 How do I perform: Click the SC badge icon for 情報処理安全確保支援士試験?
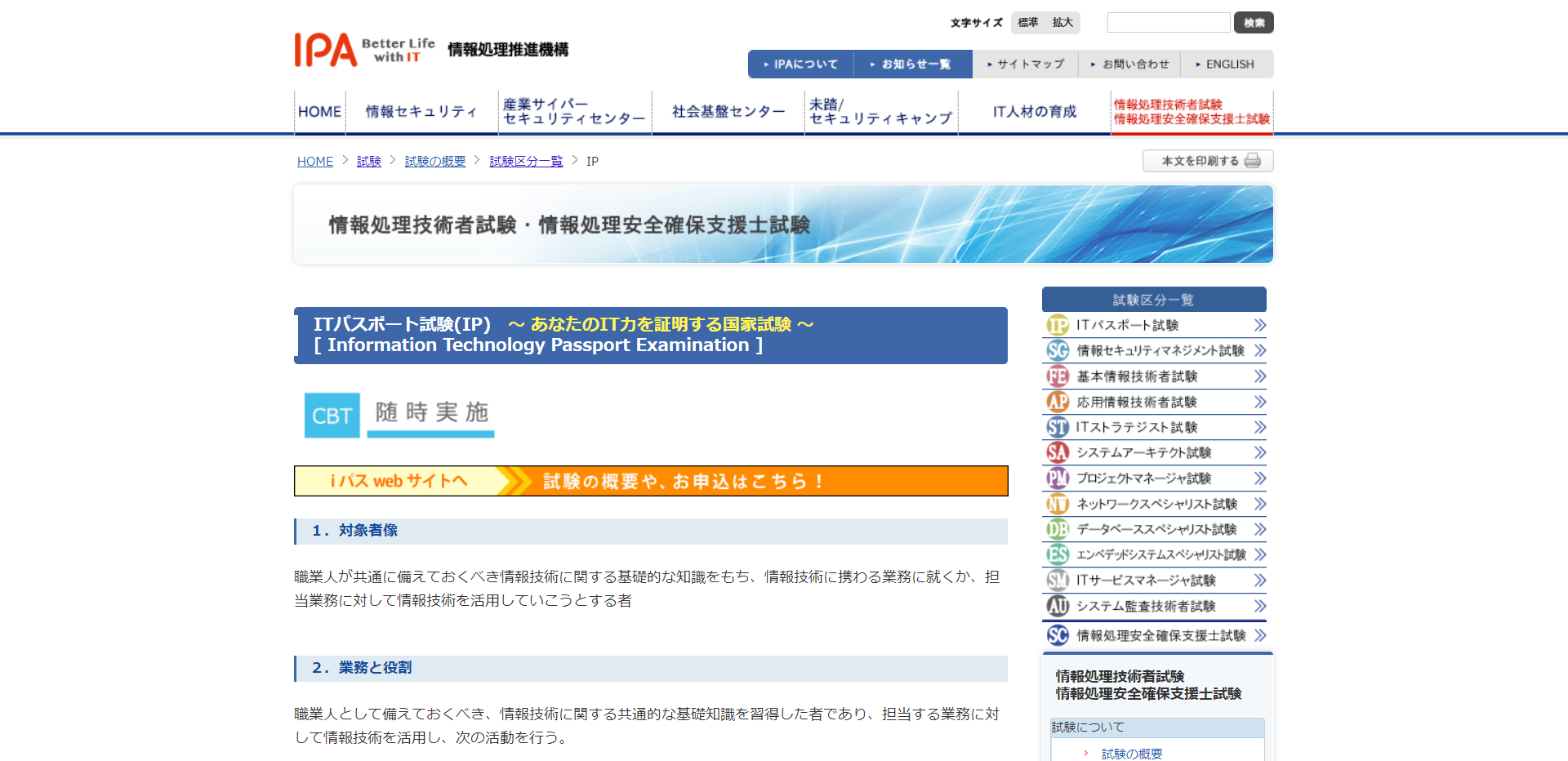click(x=1058, y=635)
